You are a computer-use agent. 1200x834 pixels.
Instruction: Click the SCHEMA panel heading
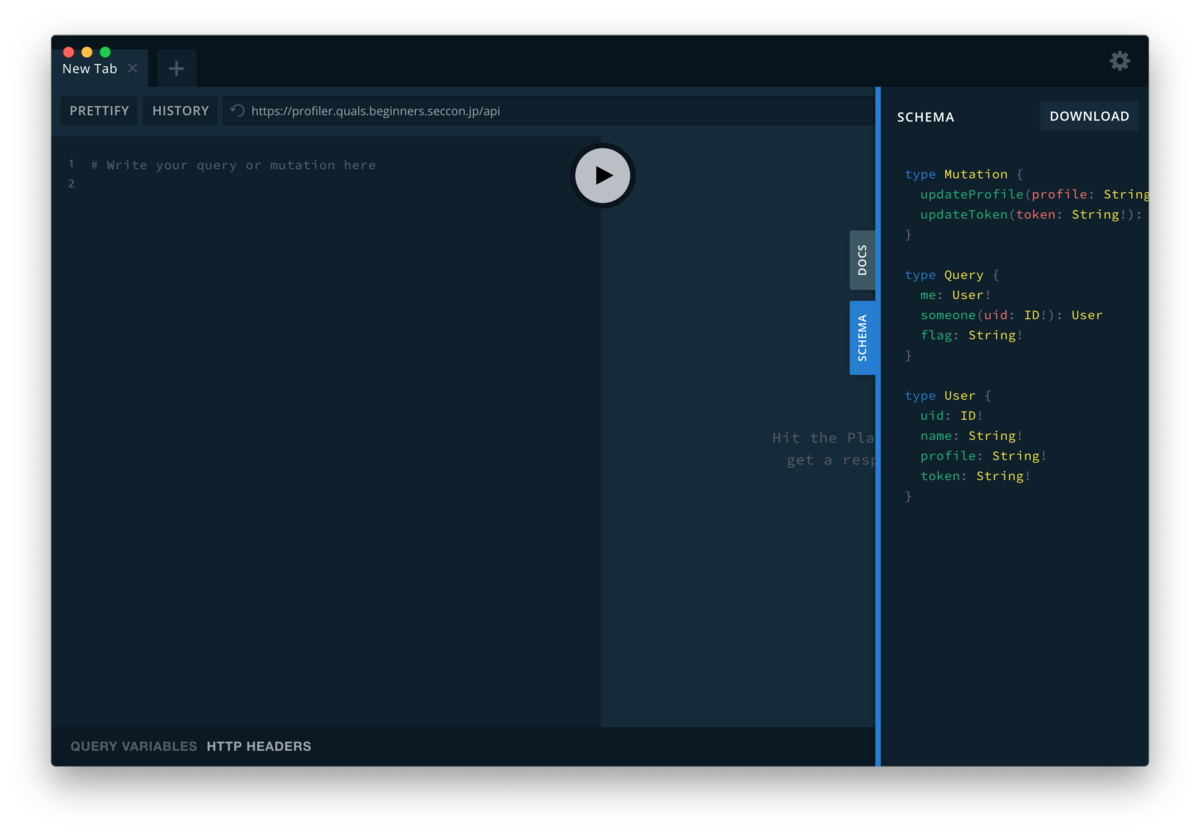(926, 117)
